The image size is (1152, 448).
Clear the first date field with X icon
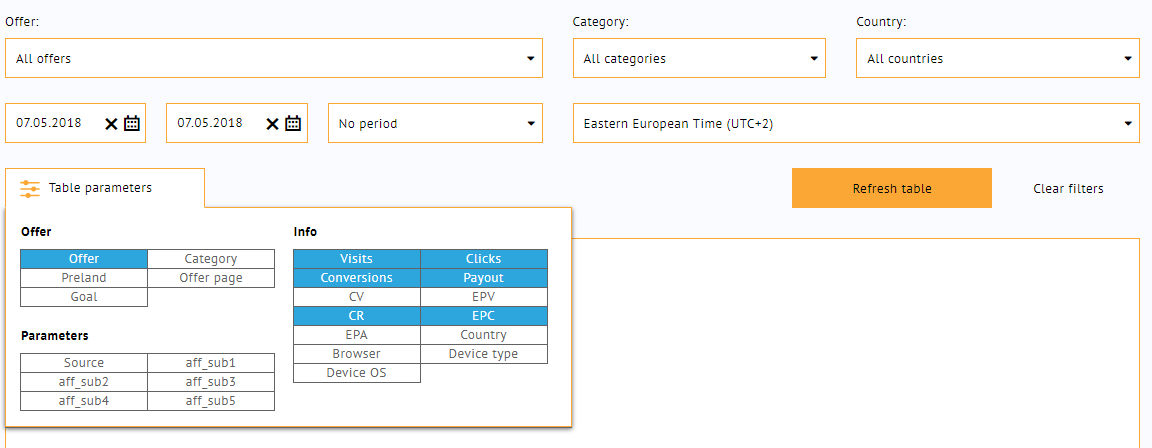click(x=111, y=124)
